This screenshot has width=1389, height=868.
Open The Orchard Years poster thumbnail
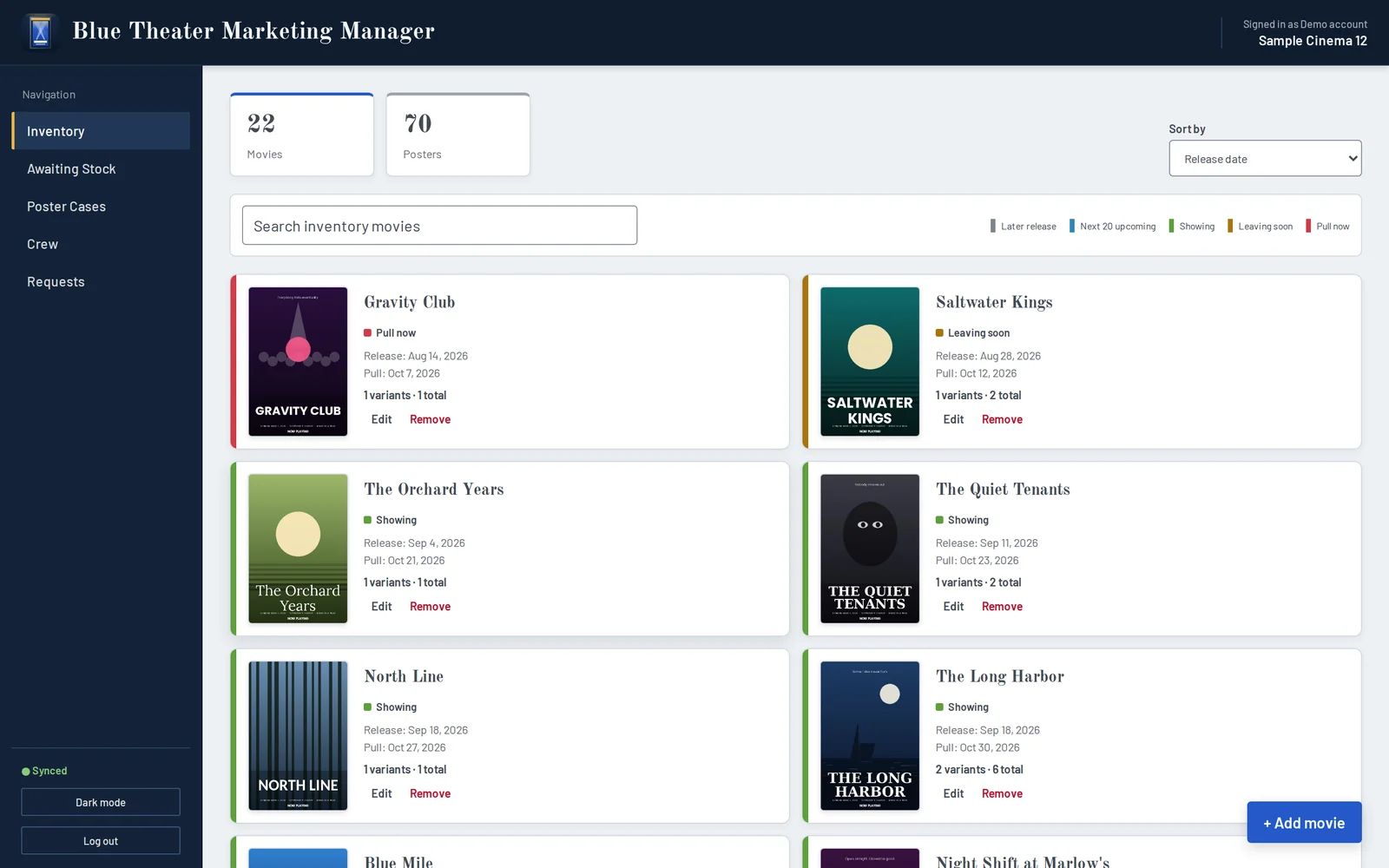coord(298,549)
